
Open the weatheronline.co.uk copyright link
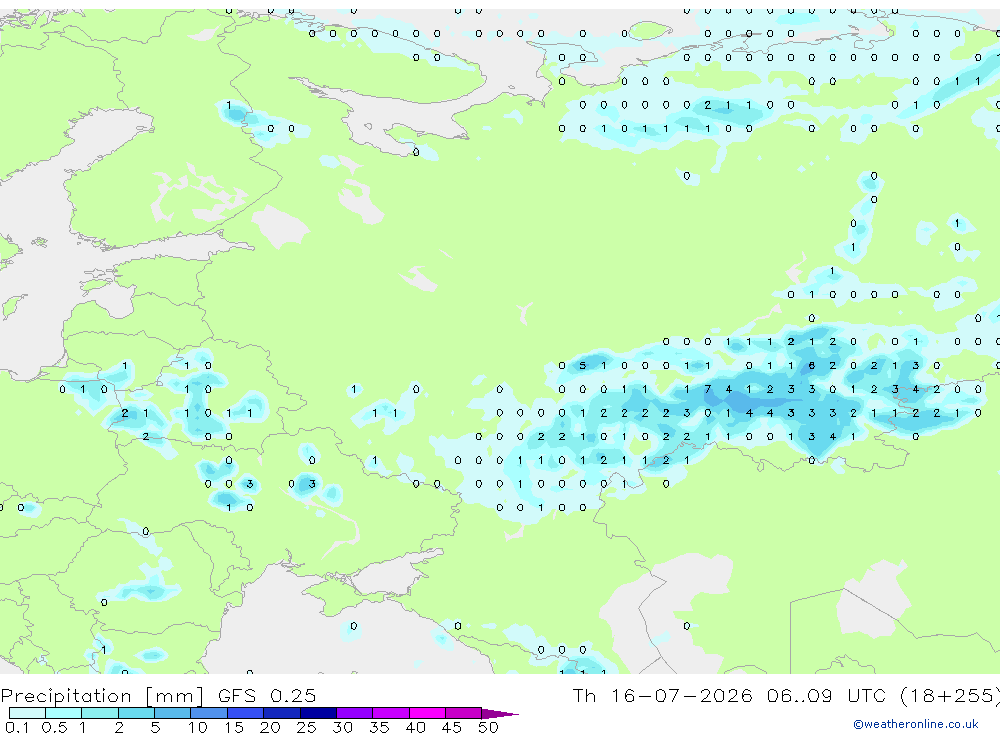916,724
